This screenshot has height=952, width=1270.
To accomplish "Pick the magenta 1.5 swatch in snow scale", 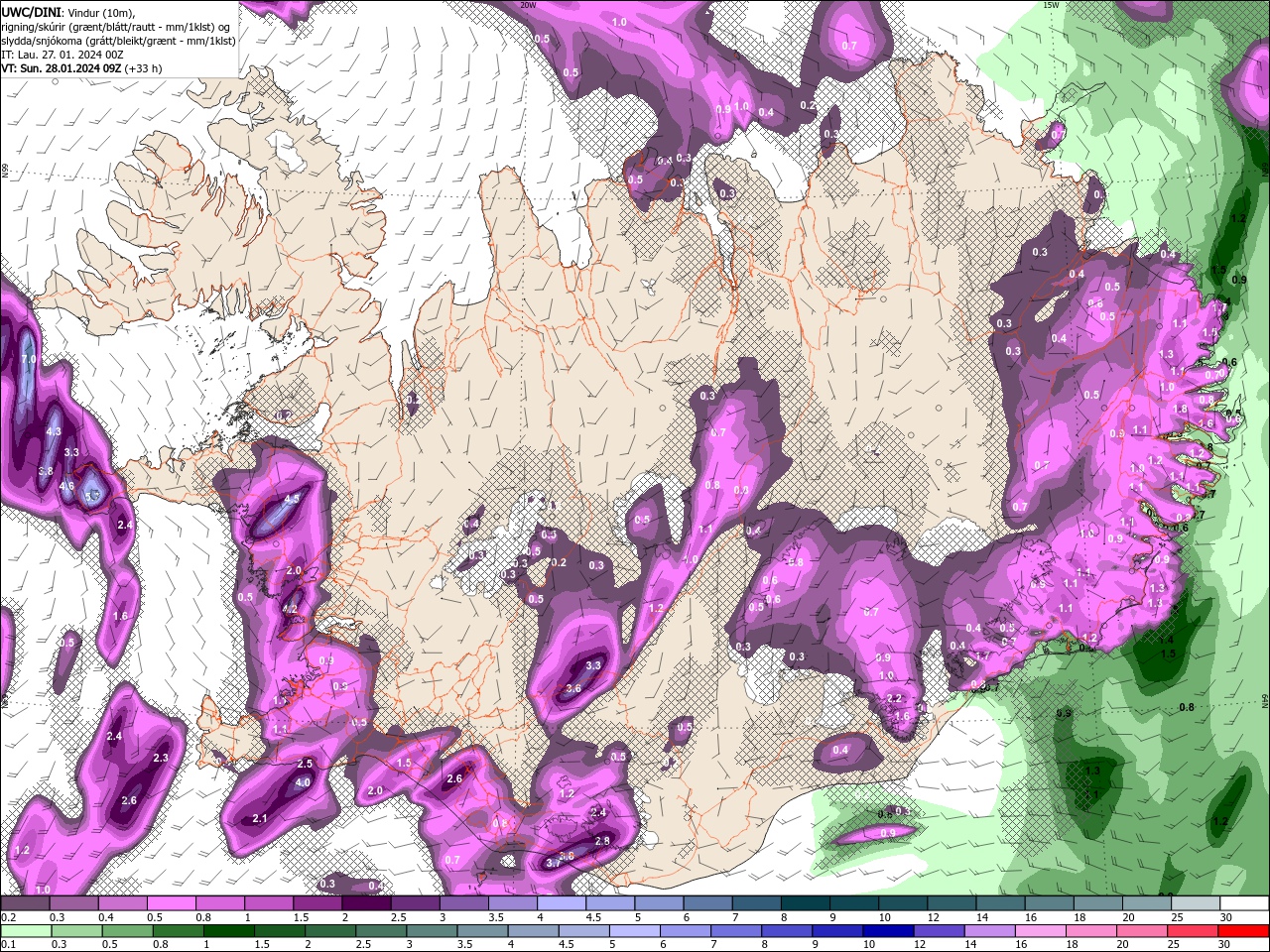I will click(x=318, y=903).
